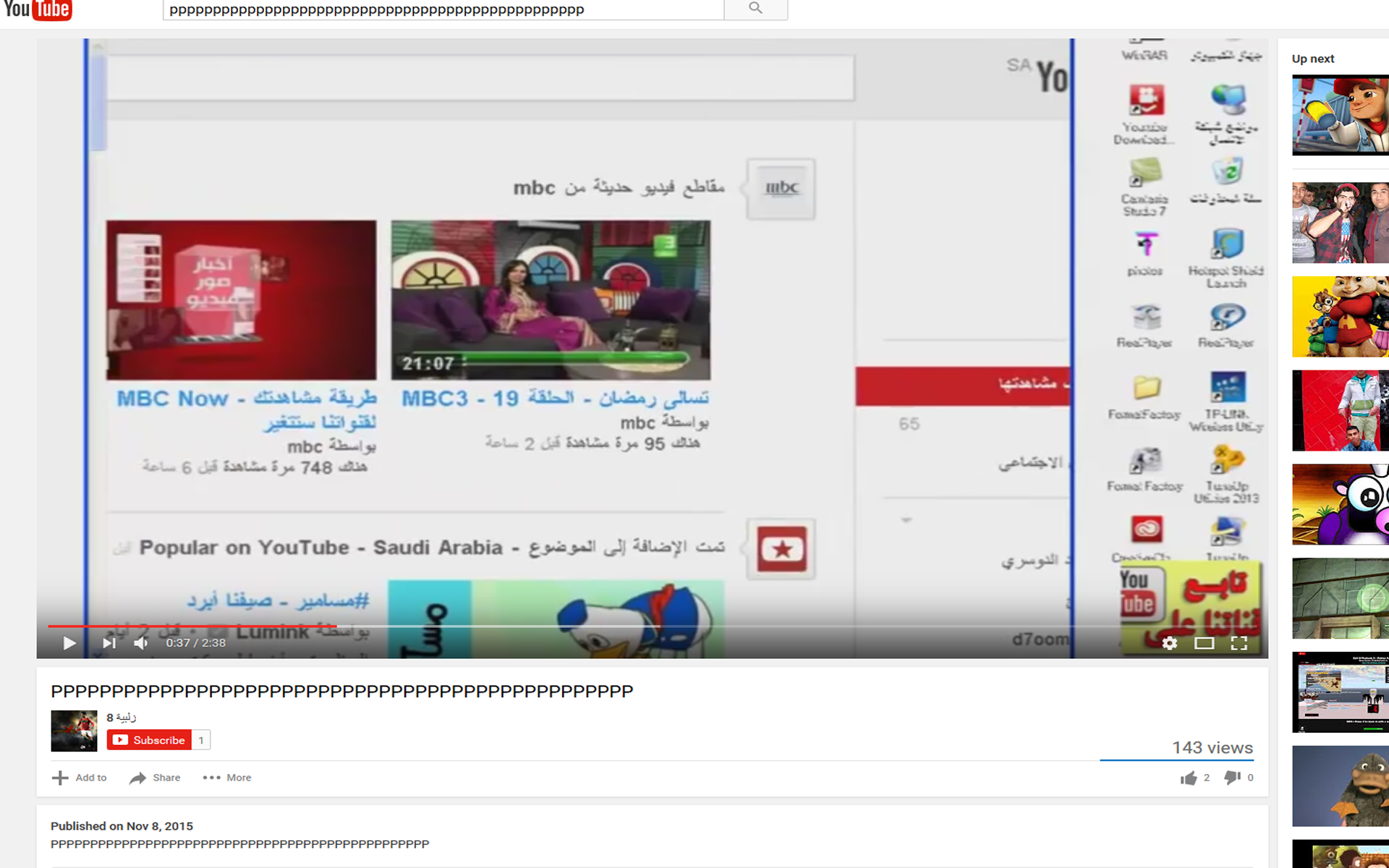Image resolution: width=1389 pixels, height=868 pixels.
Task: Click the video title made of P's
Action: [x=341, y=692]
